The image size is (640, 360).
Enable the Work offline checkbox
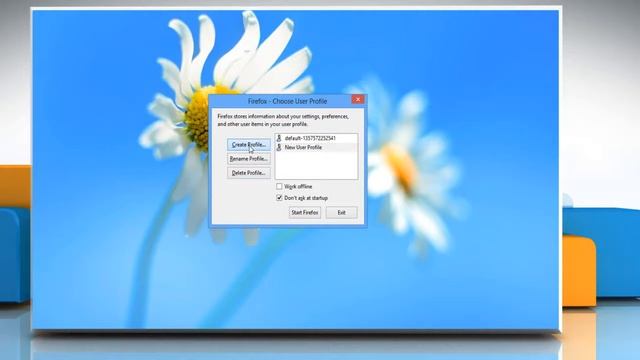pyautogui.click(x=279, y=187)
